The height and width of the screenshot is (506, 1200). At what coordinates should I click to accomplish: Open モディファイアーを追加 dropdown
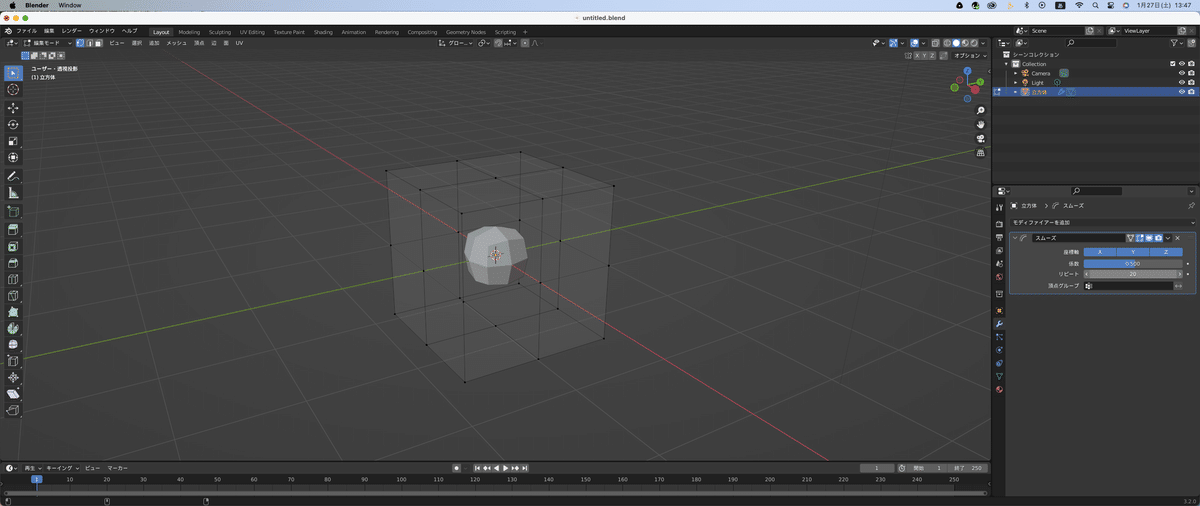[x=1102, y=222]
